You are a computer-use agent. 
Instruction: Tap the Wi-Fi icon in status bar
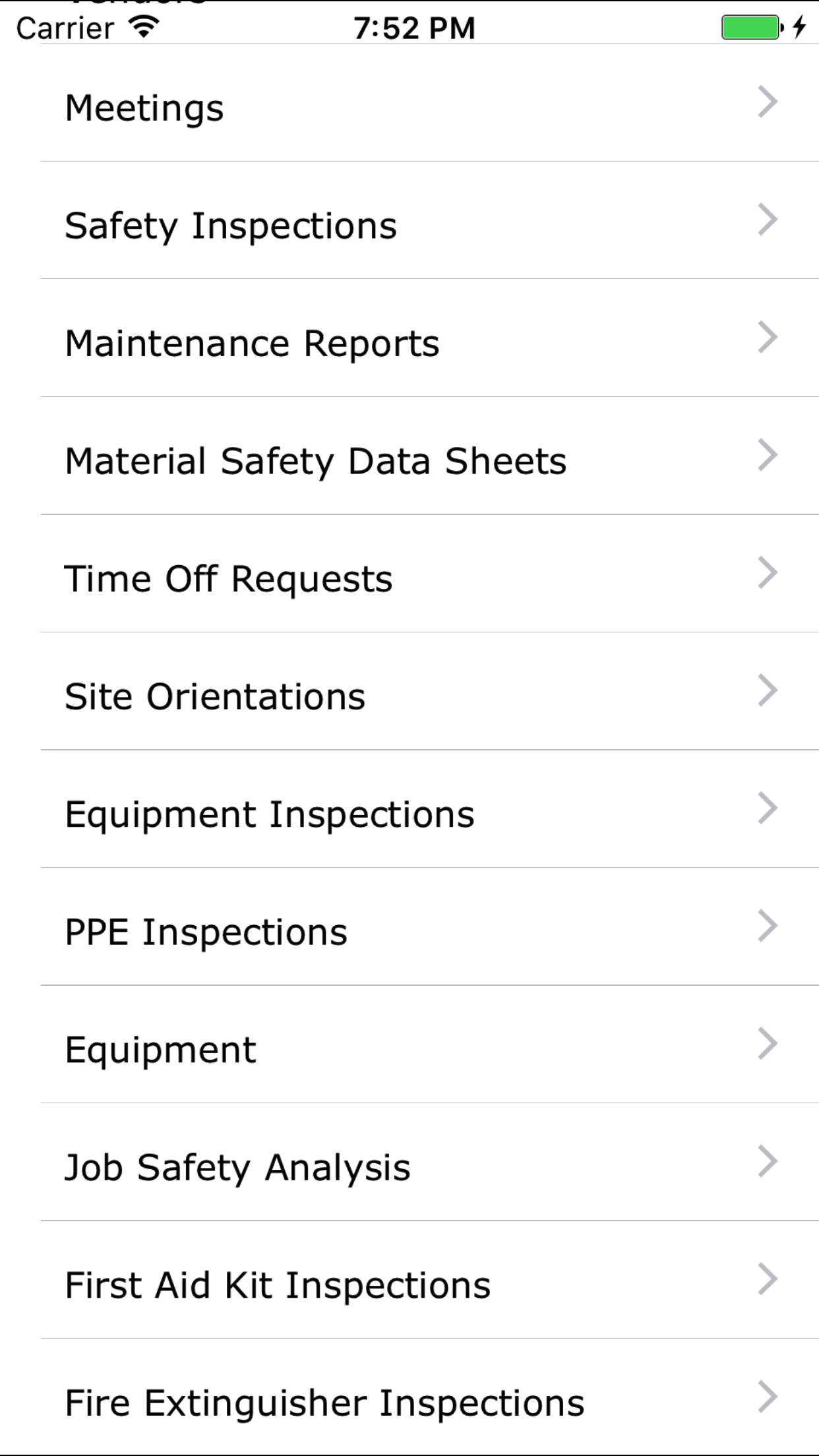[144, 27]
